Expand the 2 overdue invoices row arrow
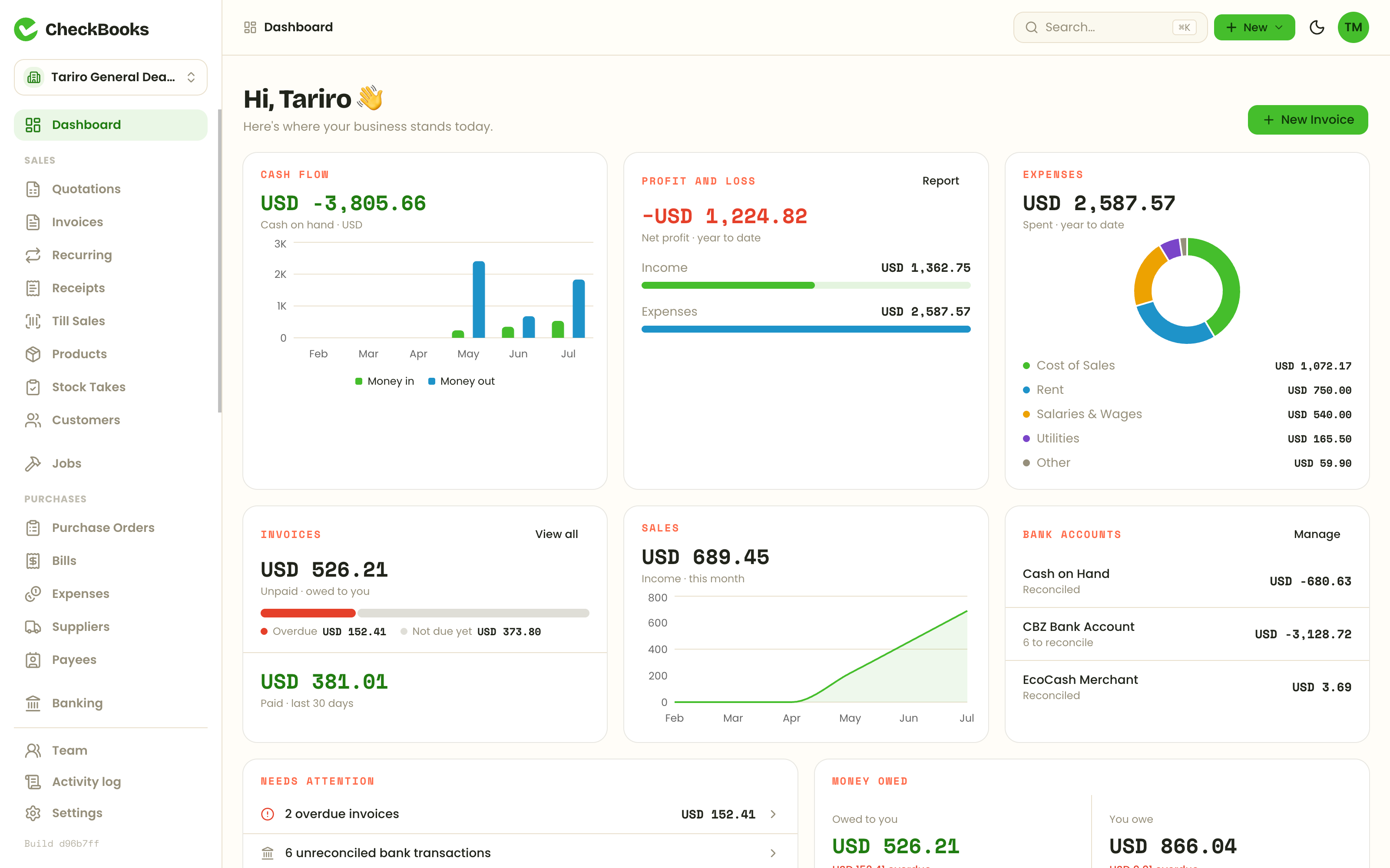This screenshot has width=1390, height=868. [x=773, y=814]
